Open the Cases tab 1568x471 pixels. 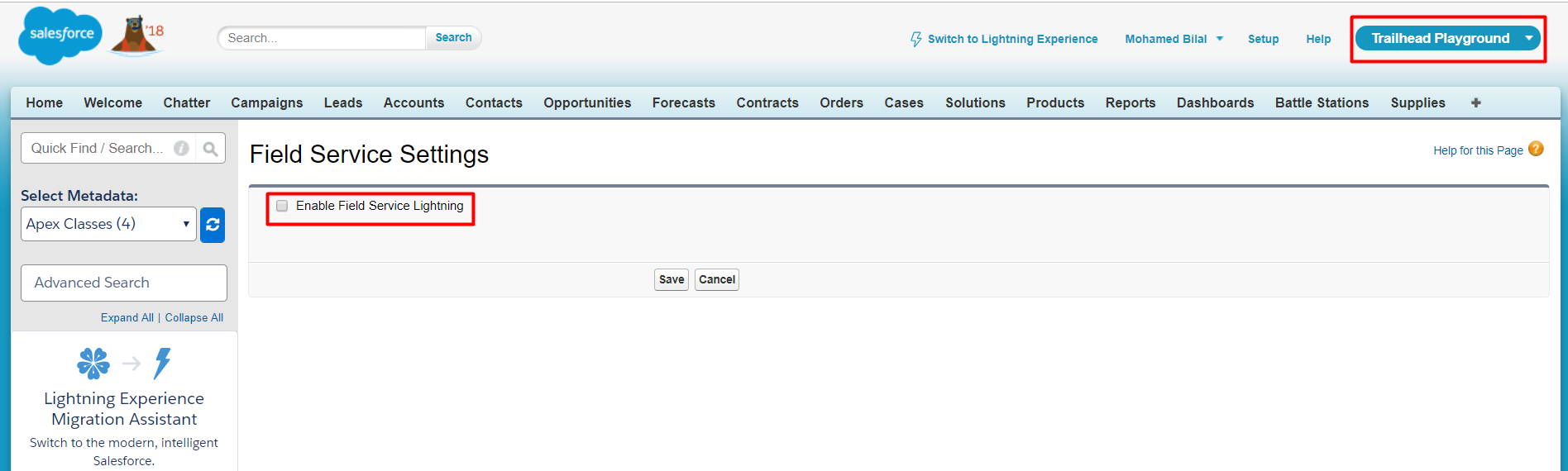904,102
